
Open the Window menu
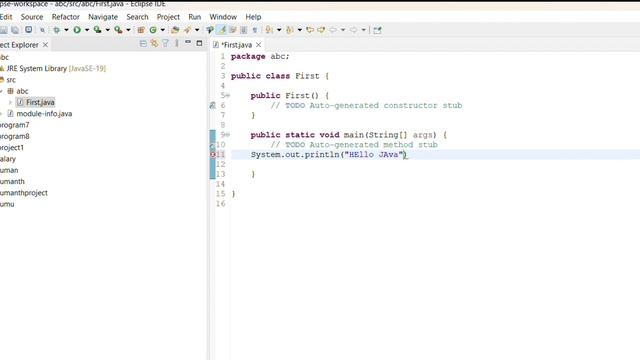pos(223,17)
